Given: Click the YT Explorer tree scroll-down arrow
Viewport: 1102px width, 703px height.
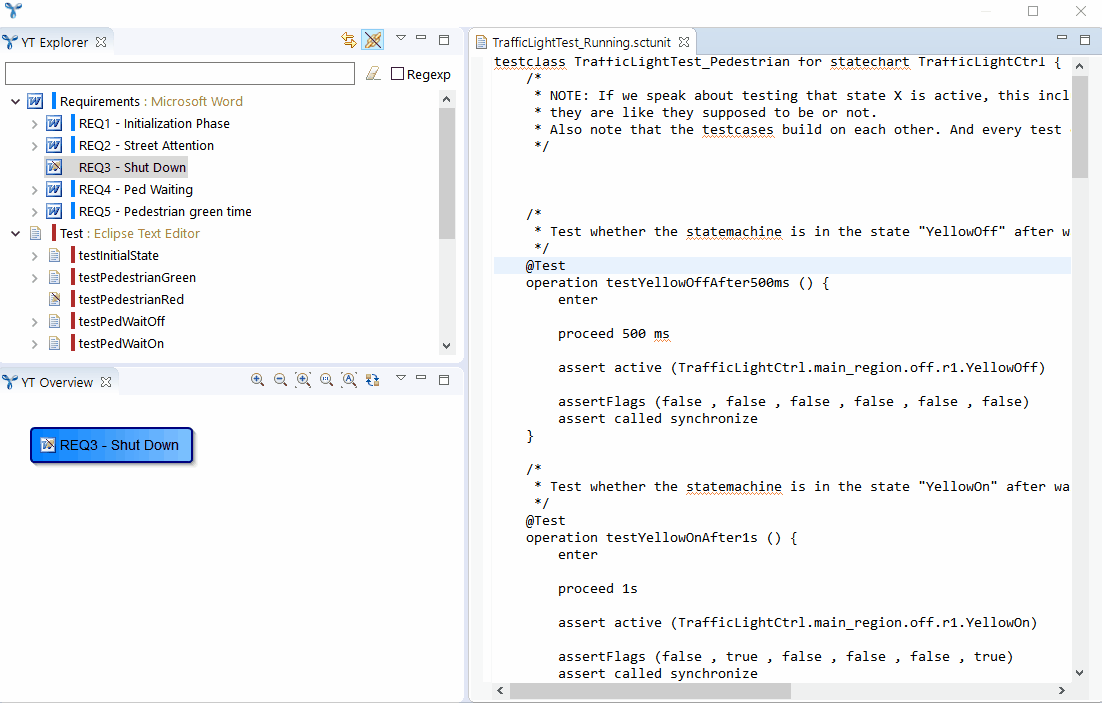Looking at the screenshot, I should click(446, 346).
